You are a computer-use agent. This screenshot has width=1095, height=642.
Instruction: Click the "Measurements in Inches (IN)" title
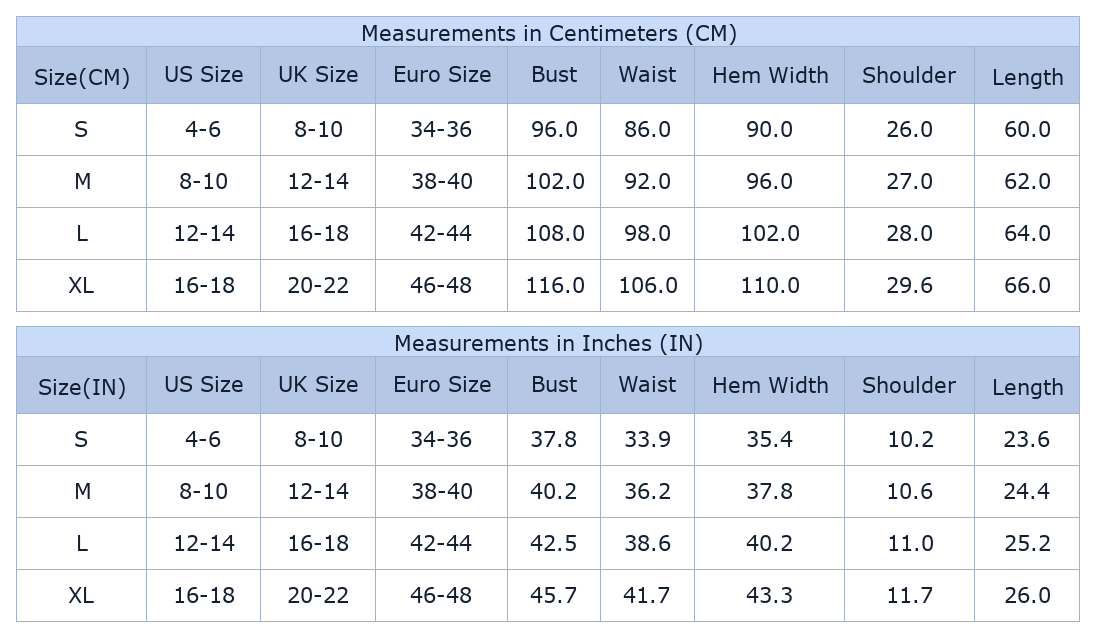548,343
